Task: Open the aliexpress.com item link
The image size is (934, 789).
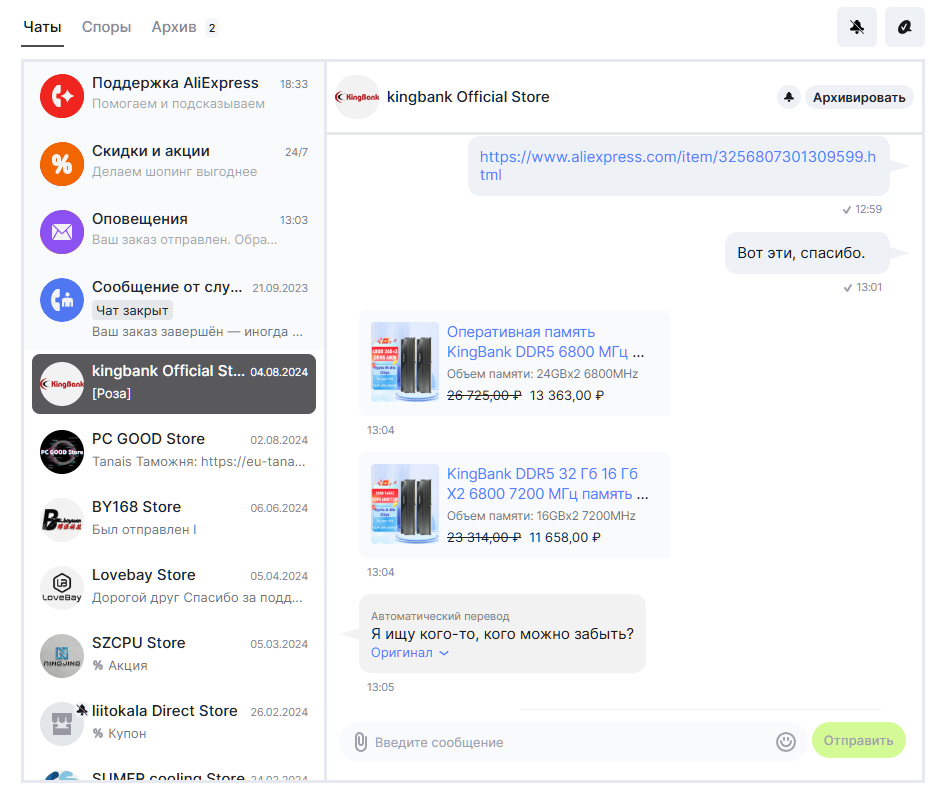Action: [x=677, y=166]
